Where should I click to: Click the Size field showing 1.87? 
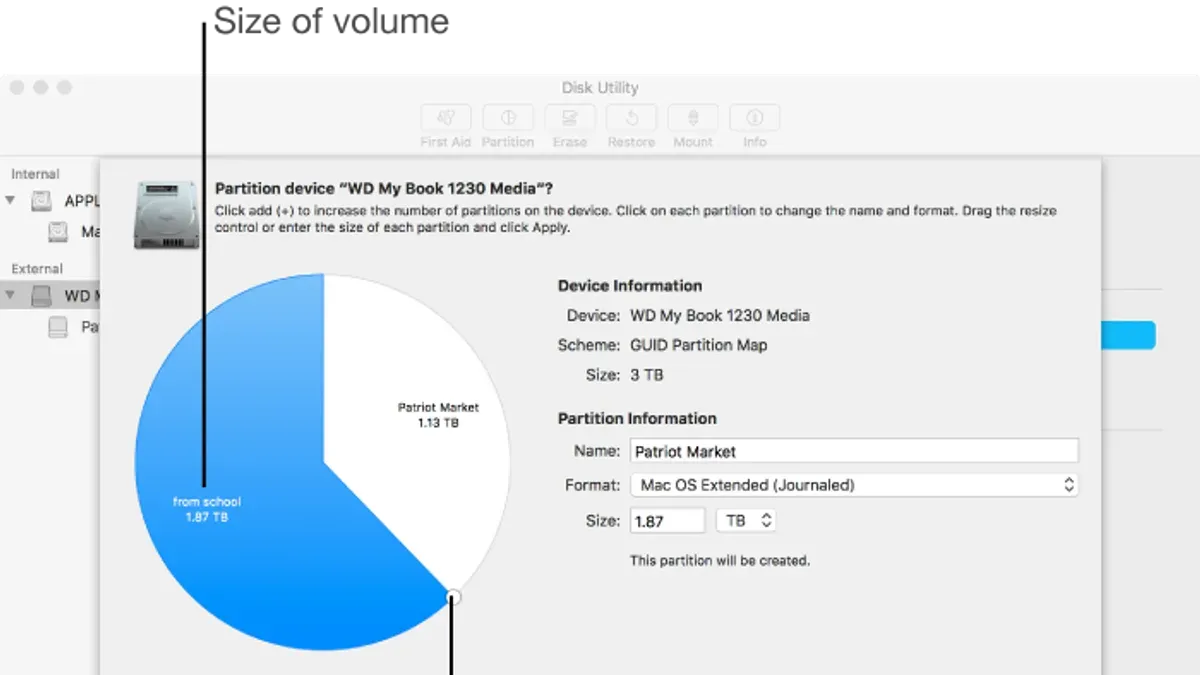[x=667, y=521]
